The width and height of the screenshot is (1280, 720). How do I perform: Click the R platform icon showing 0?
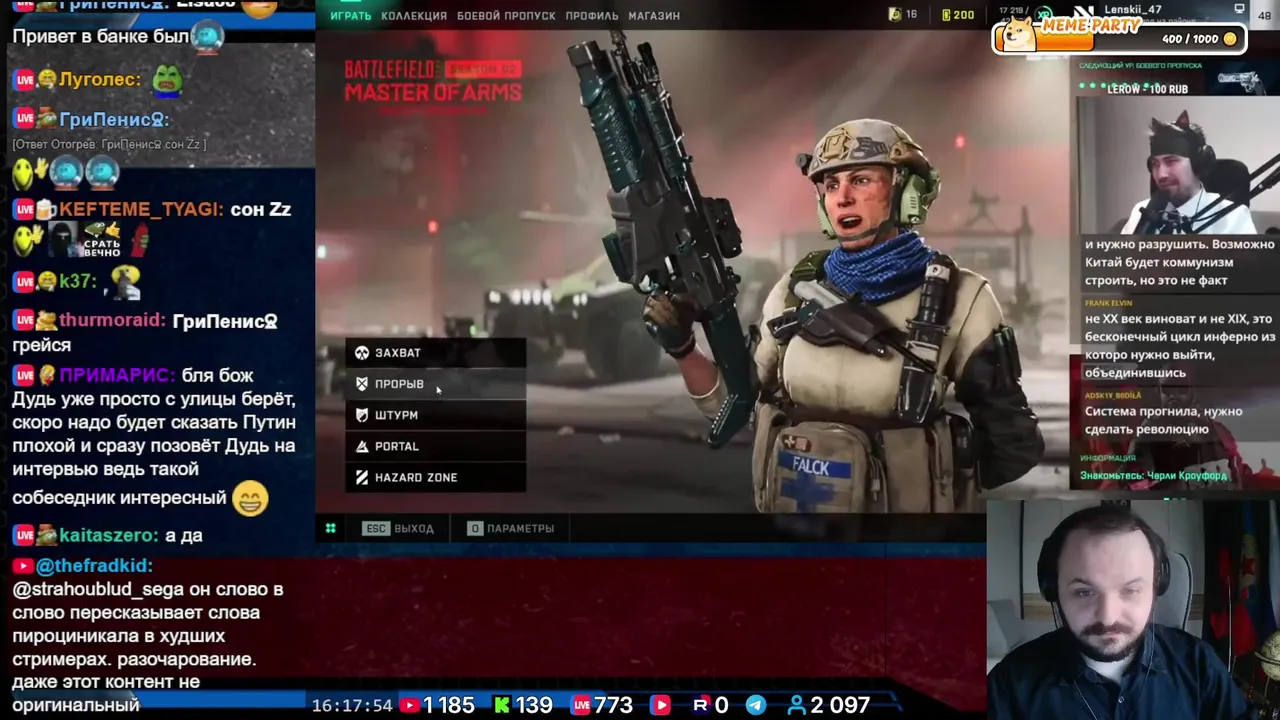tap(700, 705)
